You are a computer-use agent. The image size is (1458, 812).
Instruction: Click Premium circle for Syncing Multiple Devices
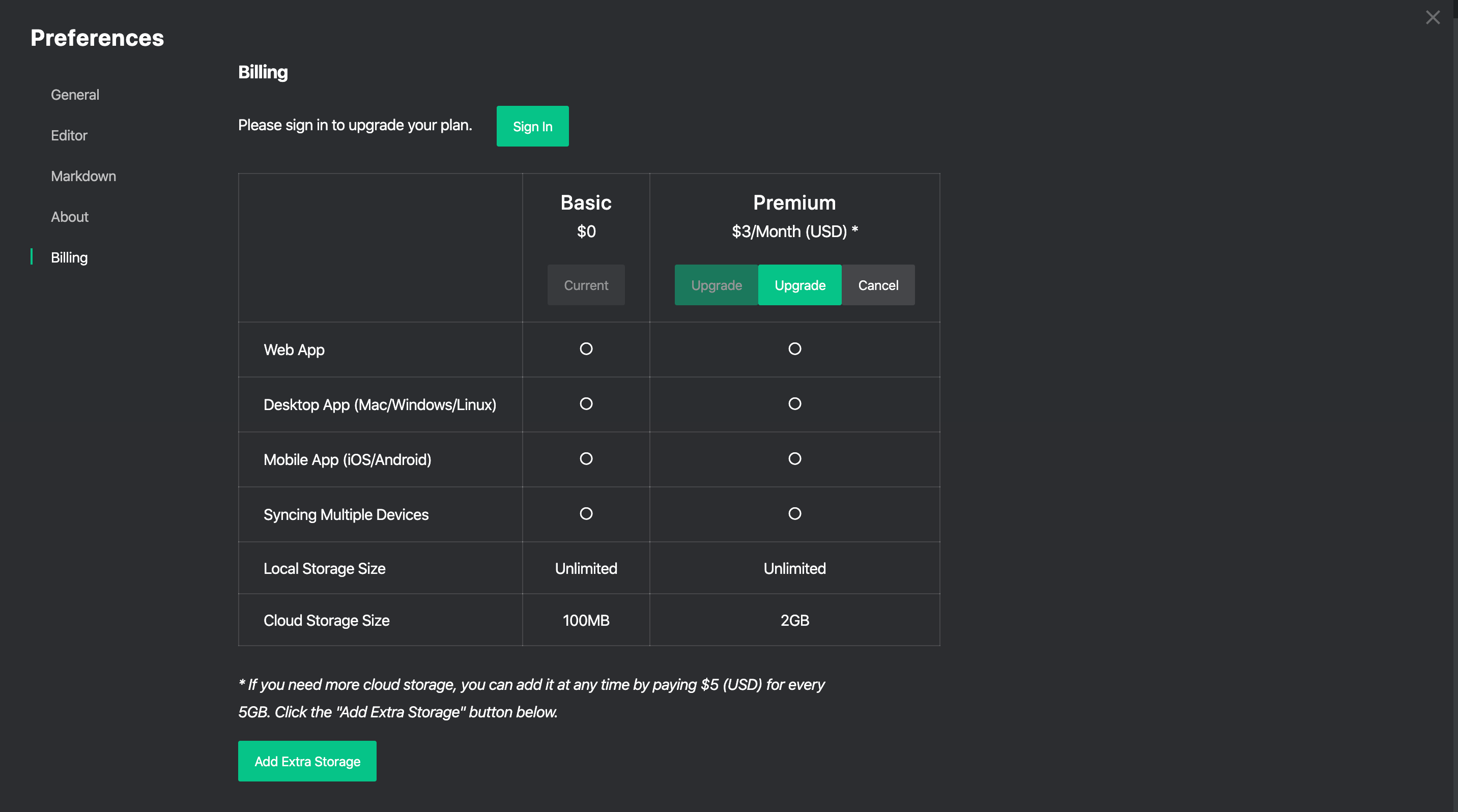coord(794,513)
